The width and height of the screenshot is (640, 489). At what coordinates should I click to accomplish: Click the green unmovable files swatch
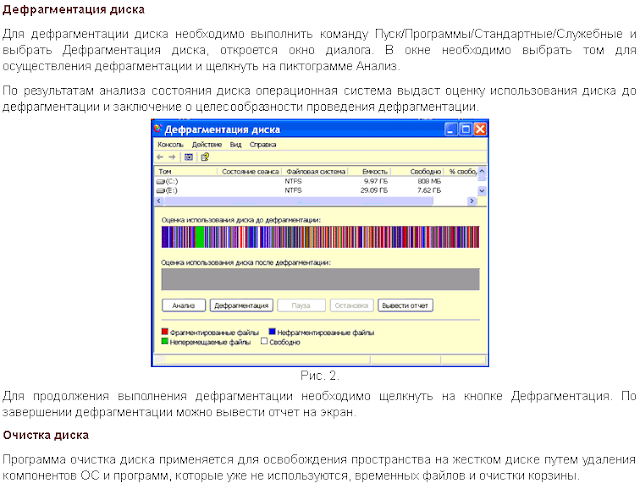pyautogui.click(x=165, y=341)
